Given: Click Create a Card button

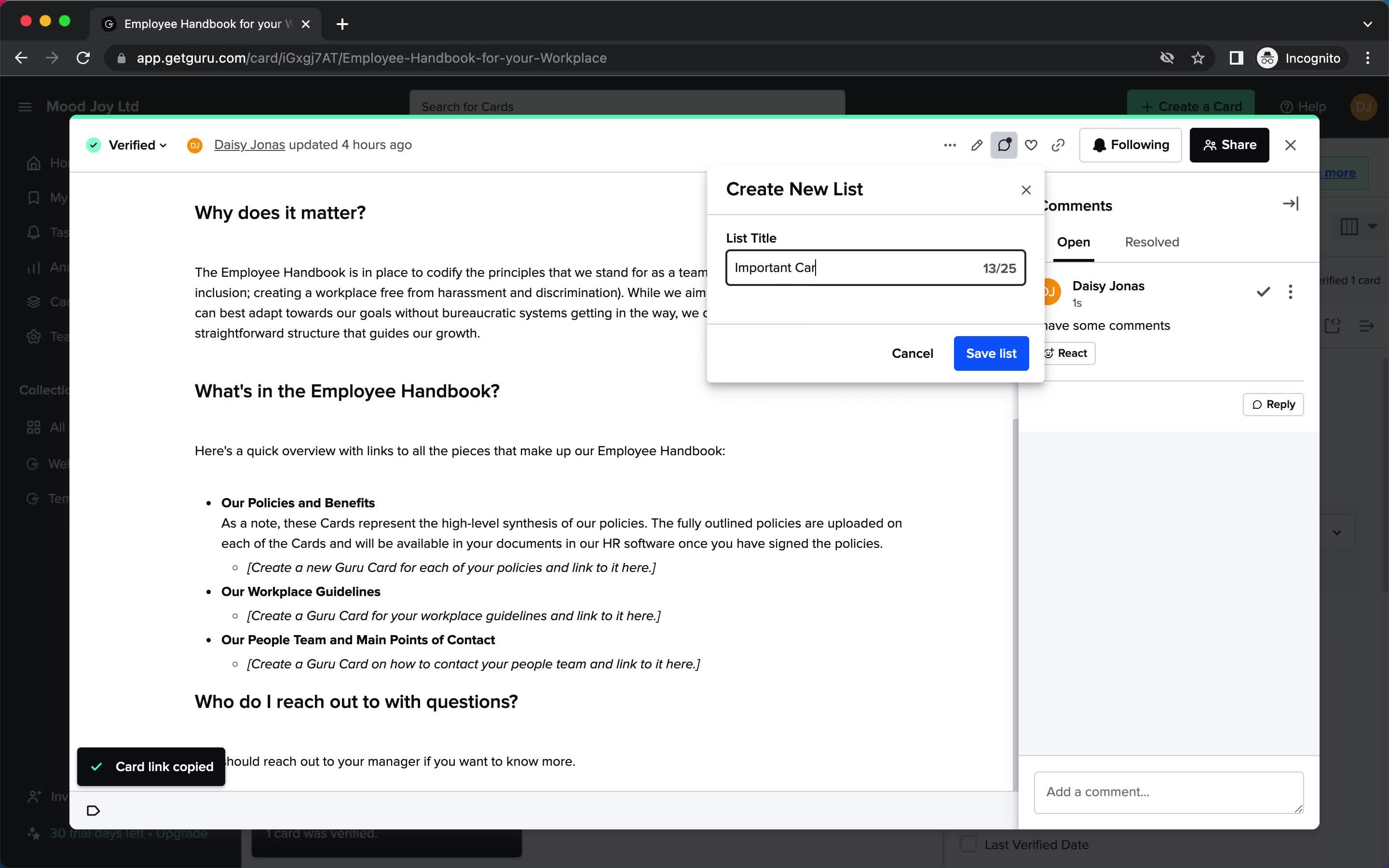Looking at the screenshot, I should [x=1191, y=107].
